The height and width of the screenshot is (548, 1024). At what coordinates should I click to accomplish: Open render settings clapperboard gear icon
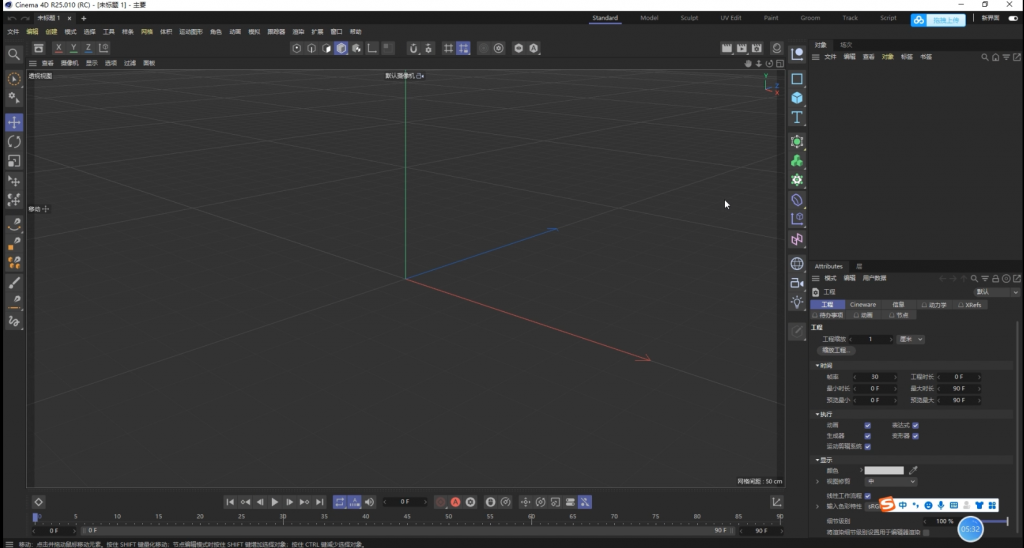click(756, 48)
